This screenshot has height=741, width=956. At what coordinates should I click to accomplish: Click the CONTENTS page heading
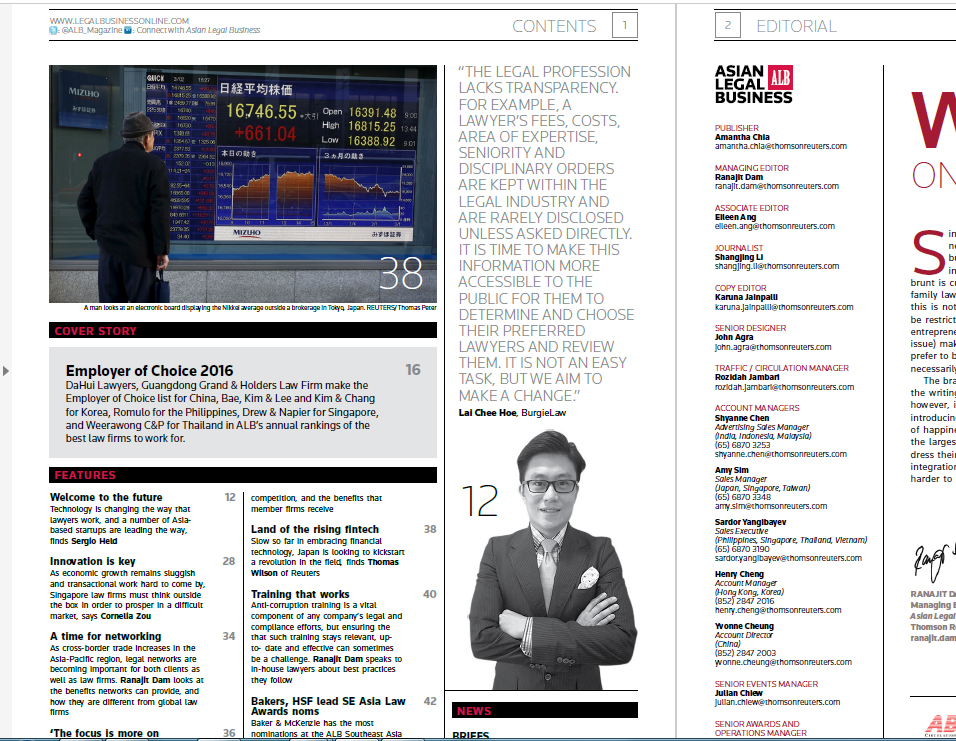(554, 26)
